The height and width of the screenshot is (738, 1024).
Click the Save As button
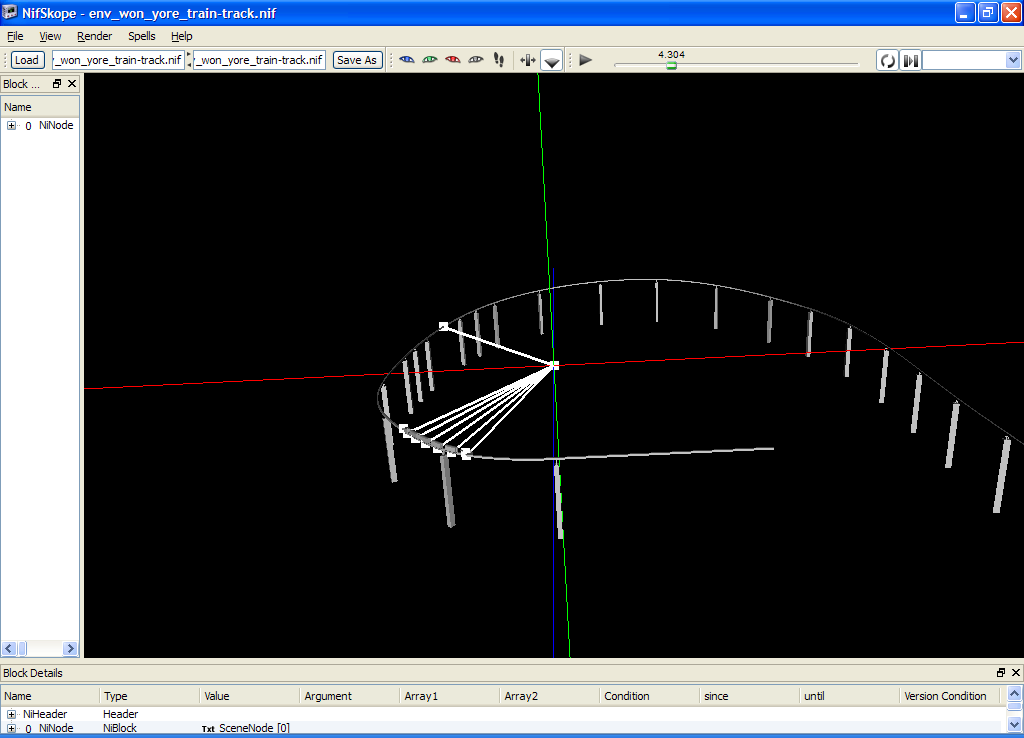point(357,60)
